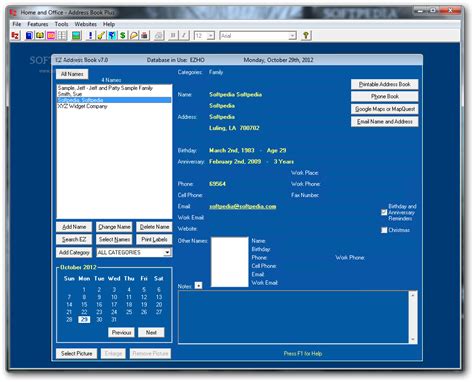
Task: Go to Previous calendar month
Action: pyautogui.click(x=121, y=332)
